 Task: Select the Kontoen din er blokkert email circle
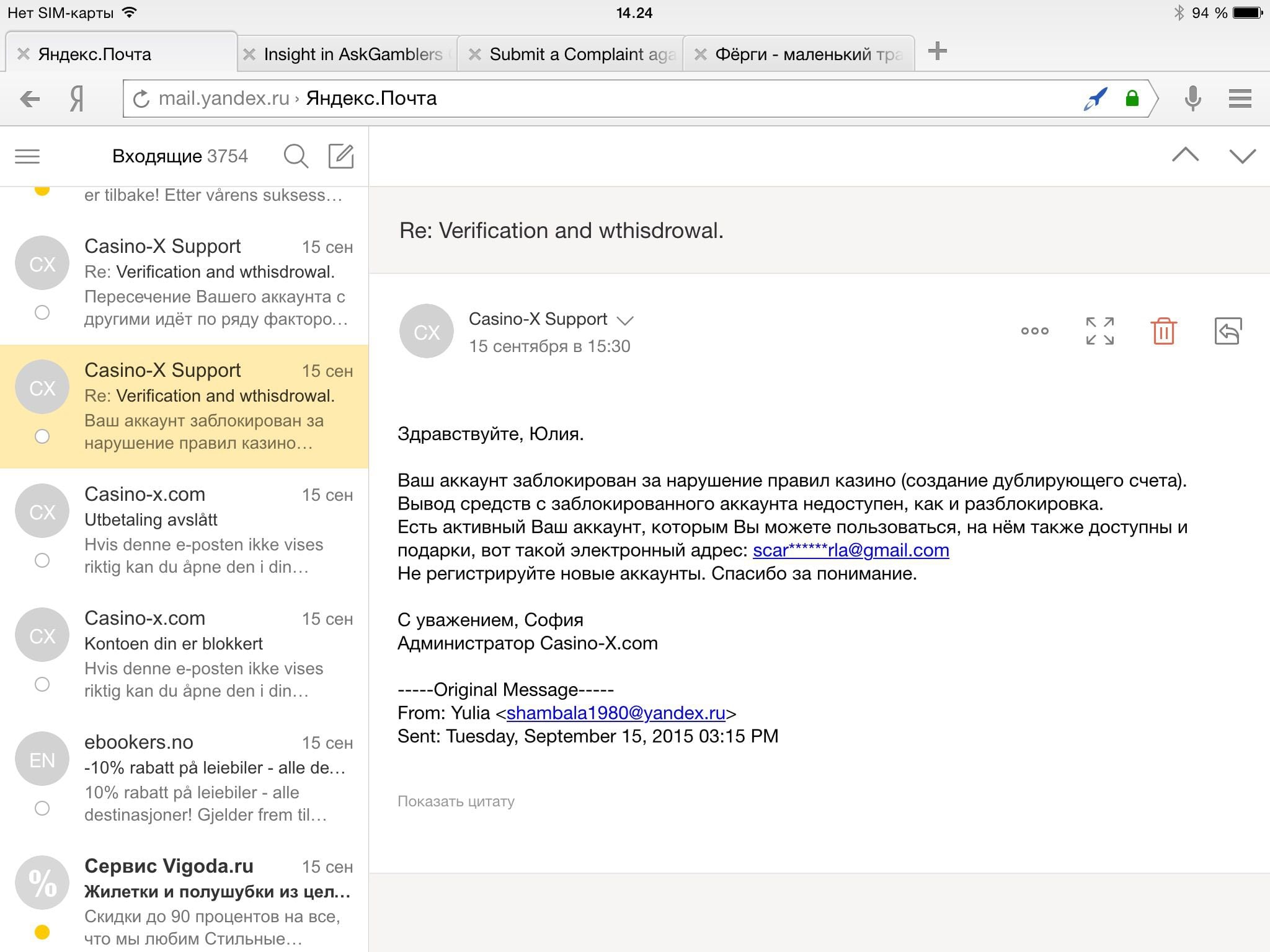coord(42,684)
